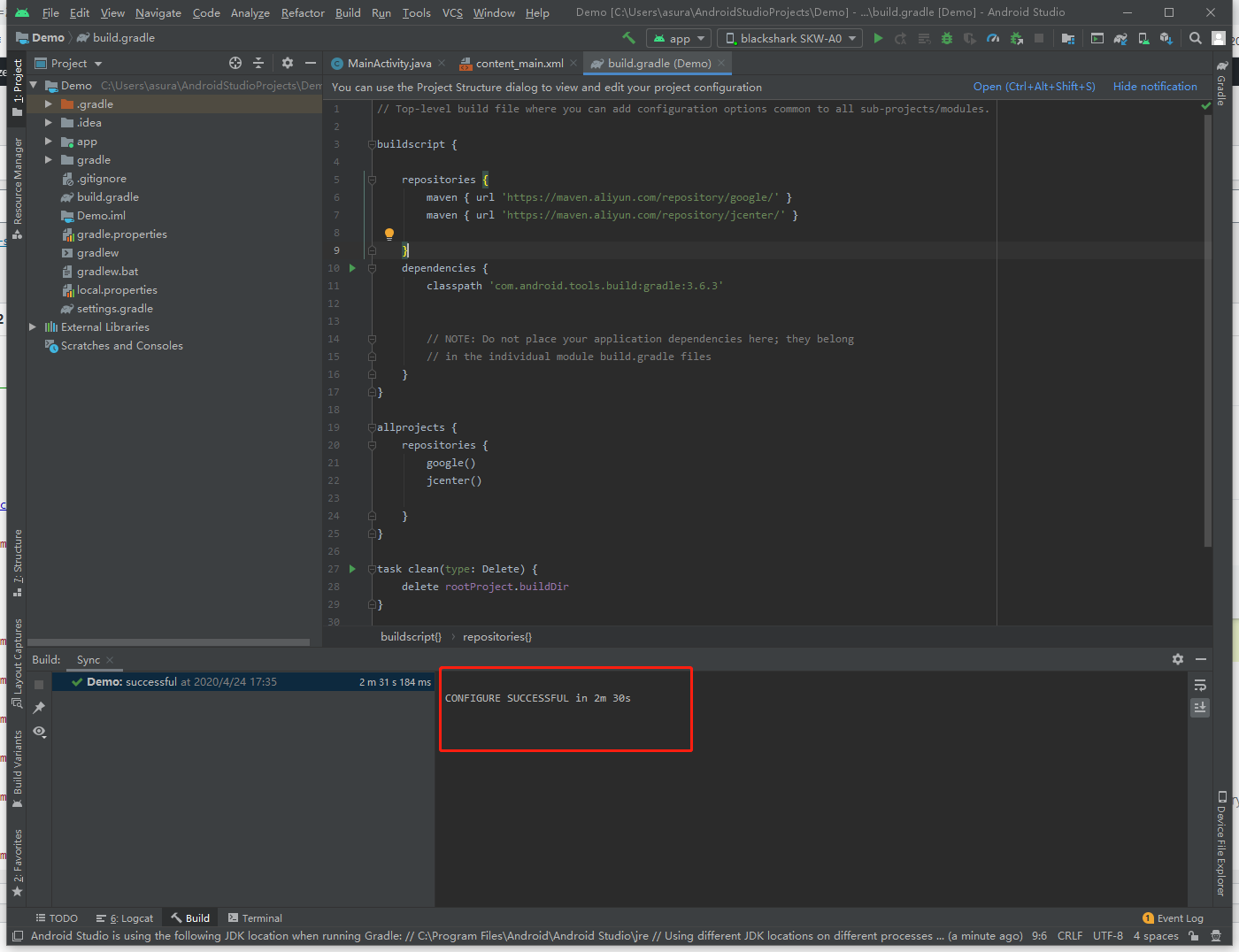Select gradle.properties in the project tree
This screenshot has width=1239, height=952.
pos(121,234)
